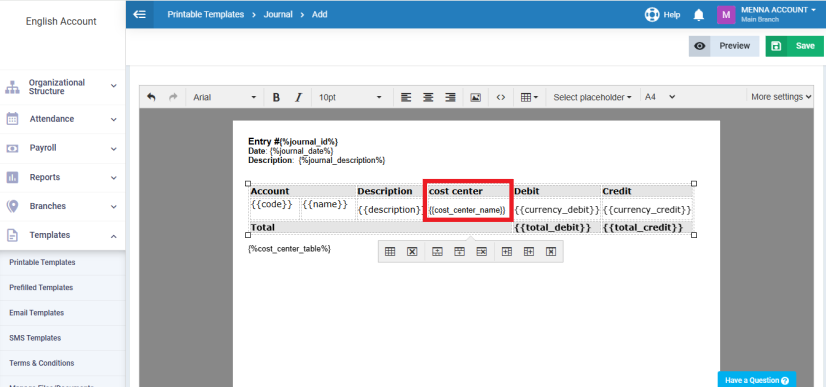Insert column after in table toolbar
Viewport: 826px width, 387px height.
528,252
